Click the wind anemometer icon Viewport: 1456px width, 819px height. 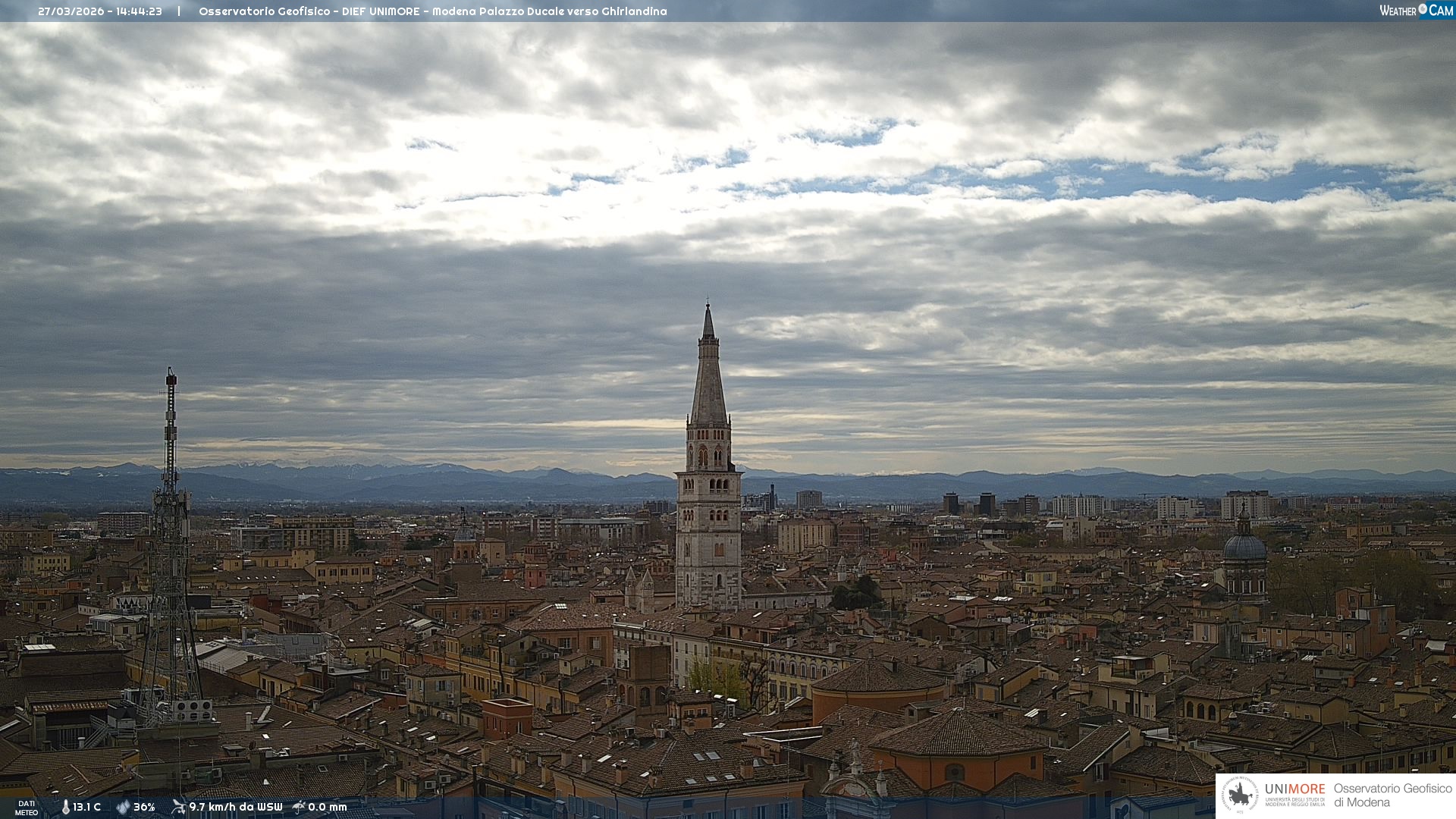click(178, 807)
